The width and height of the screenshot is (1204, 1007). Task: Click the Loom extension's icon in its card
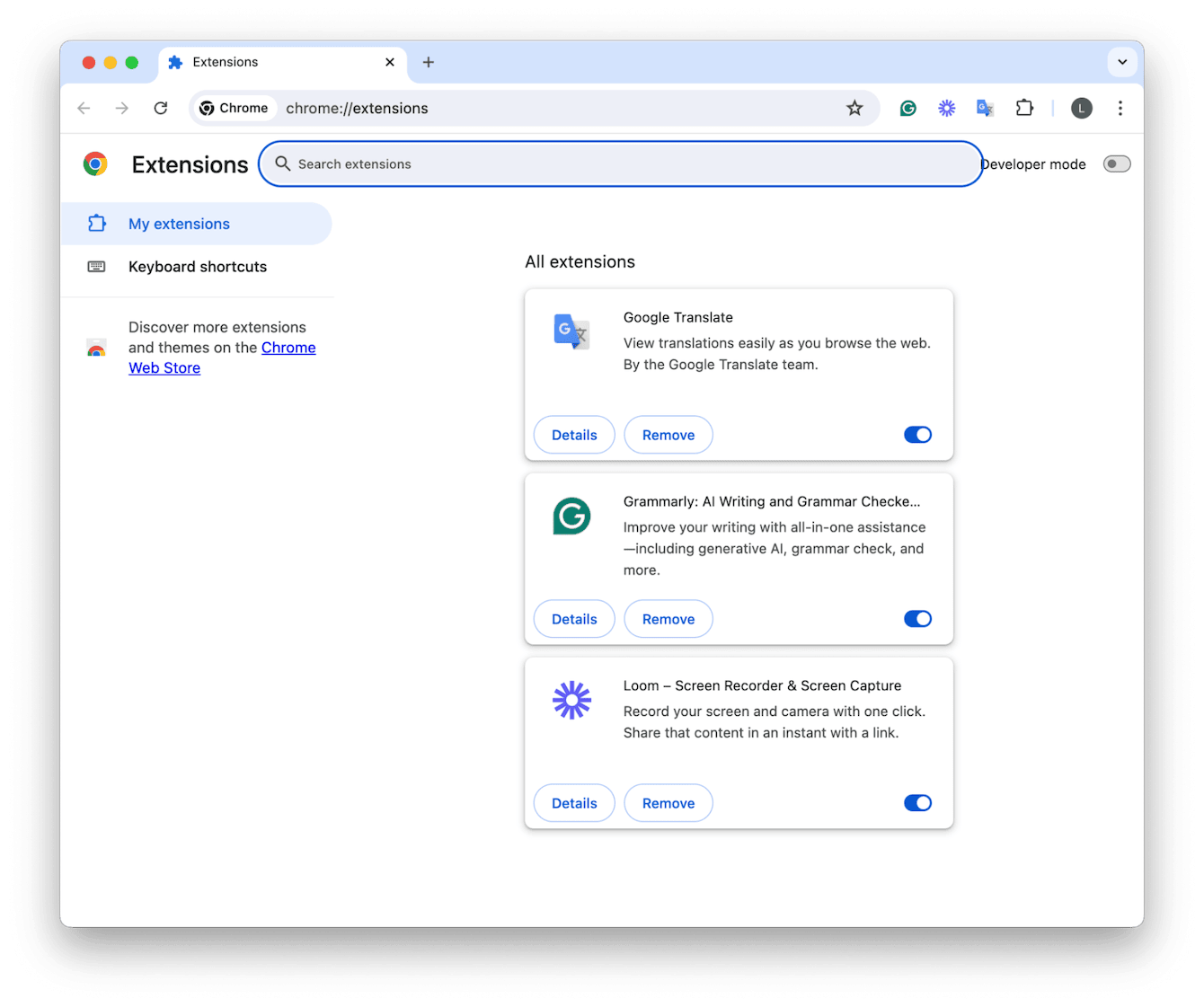click(571, 701)
